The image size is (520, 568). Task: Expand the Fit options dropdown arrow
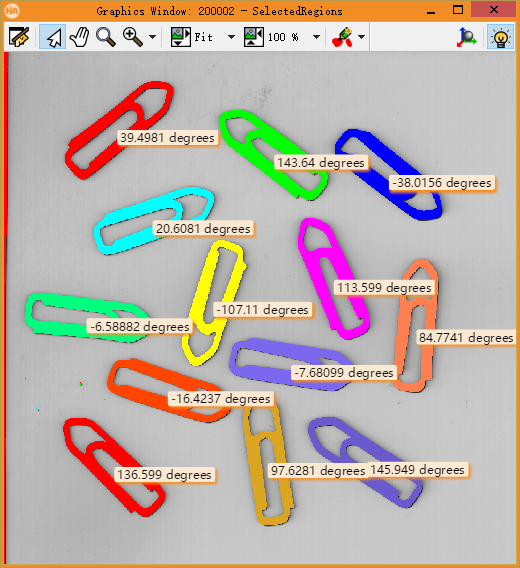click(231, 37)
